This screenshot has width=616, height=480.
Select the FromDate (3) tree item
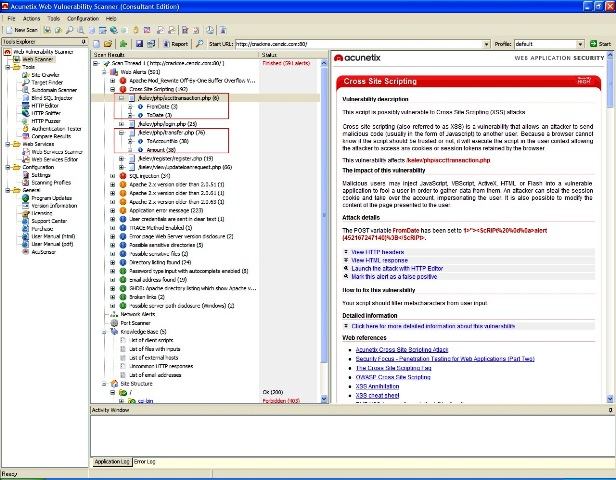162,106
